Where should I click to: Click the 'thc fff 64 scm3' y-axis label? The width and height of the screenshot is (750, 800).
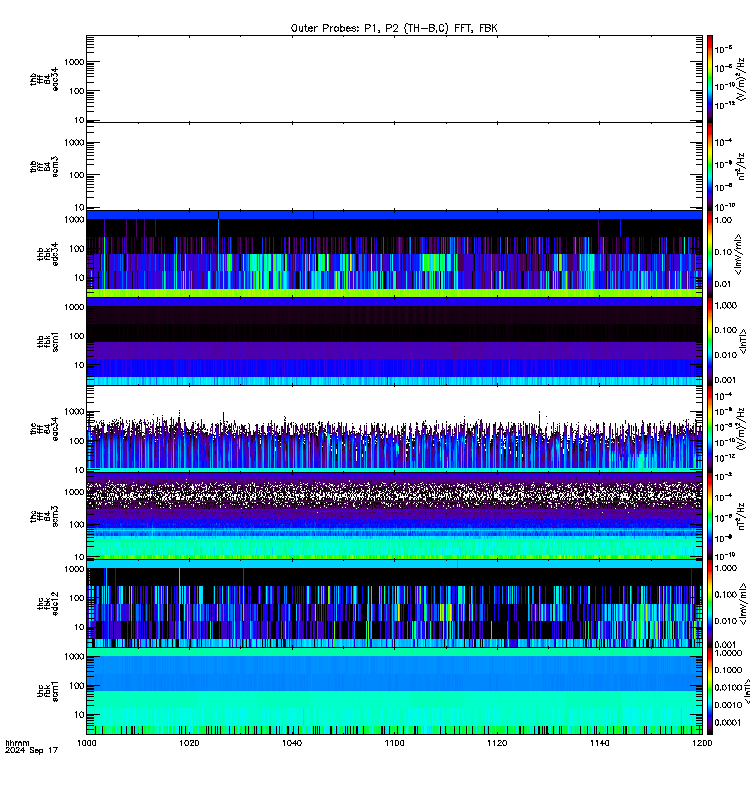point(44,516)
